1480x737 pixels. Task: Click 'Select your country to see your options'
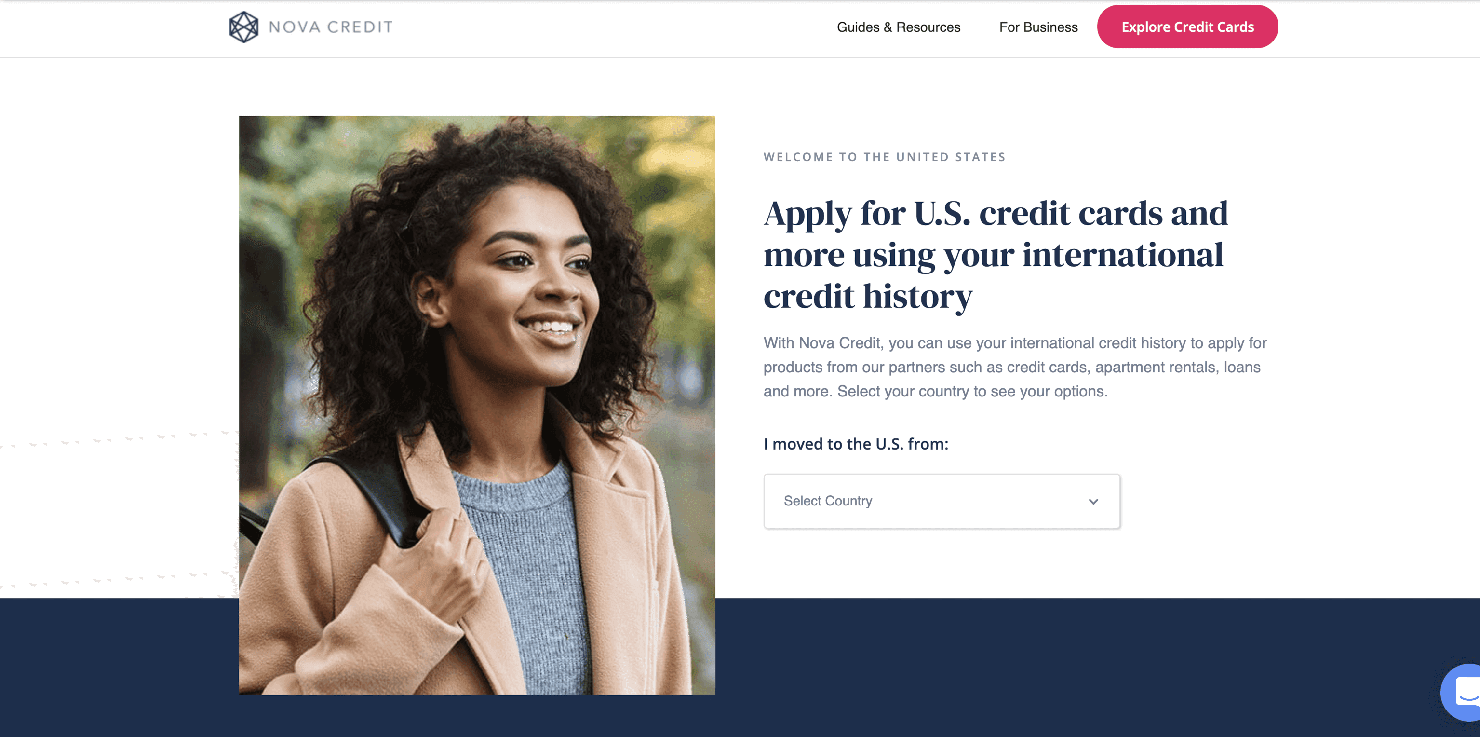[972, 391]
